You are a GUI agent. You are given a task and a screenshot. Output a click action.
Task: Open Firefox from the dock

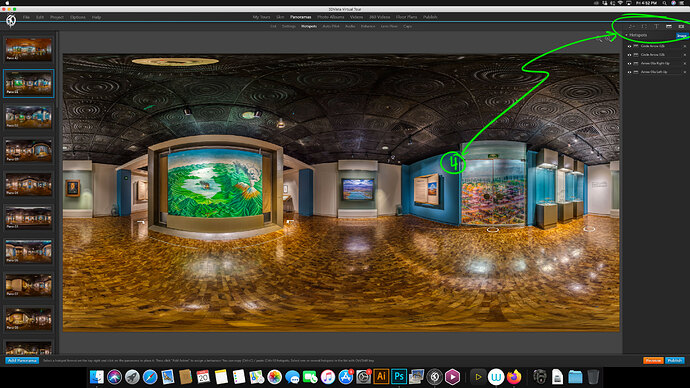tap(514, 377)
